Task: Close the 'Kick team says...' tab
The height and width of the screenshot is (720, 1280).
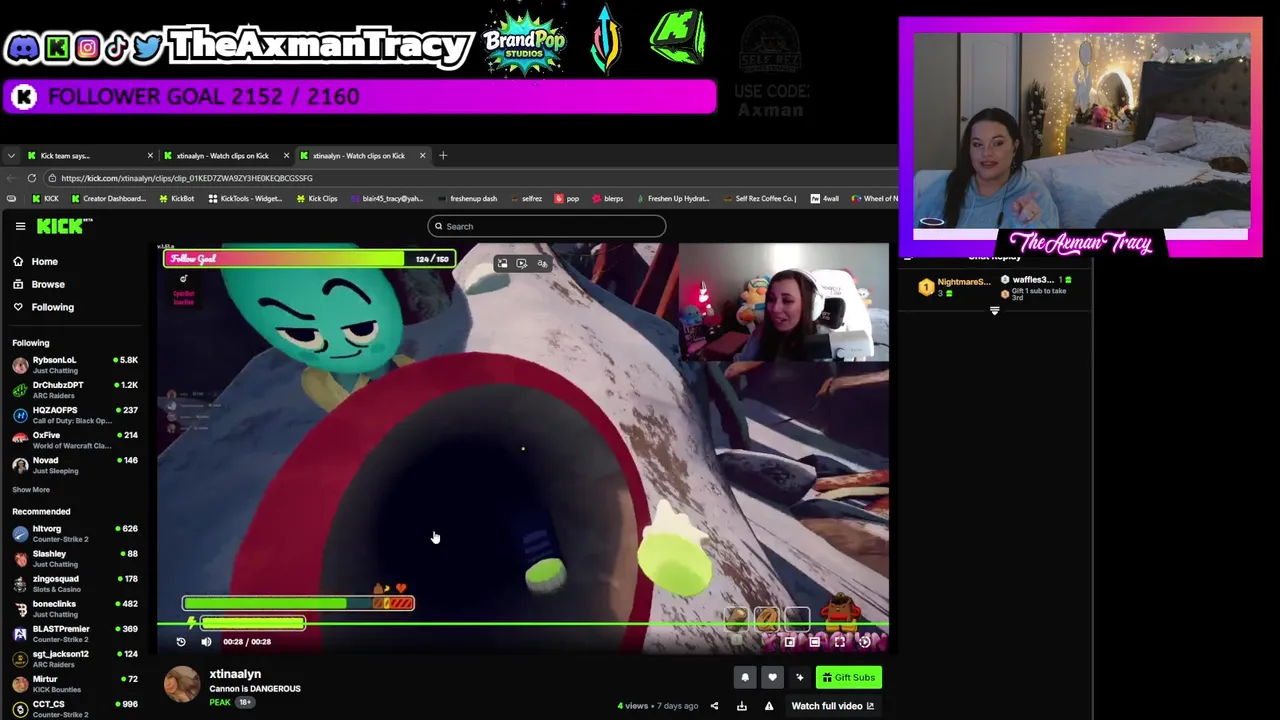Action: point(150,155)
